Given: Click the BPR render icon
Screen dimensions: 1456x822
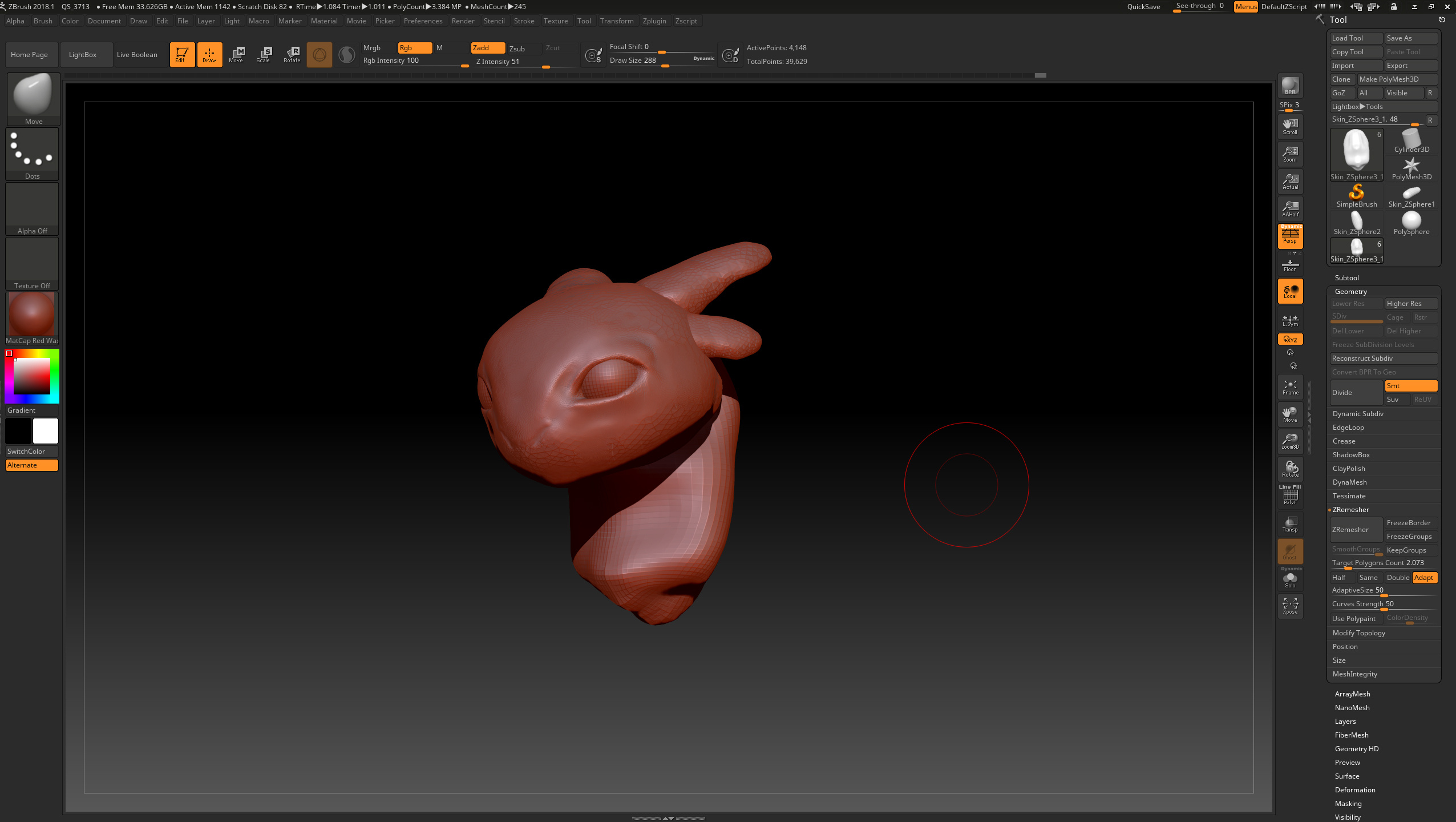Looking at the screenshot, I should [1290, 86].
